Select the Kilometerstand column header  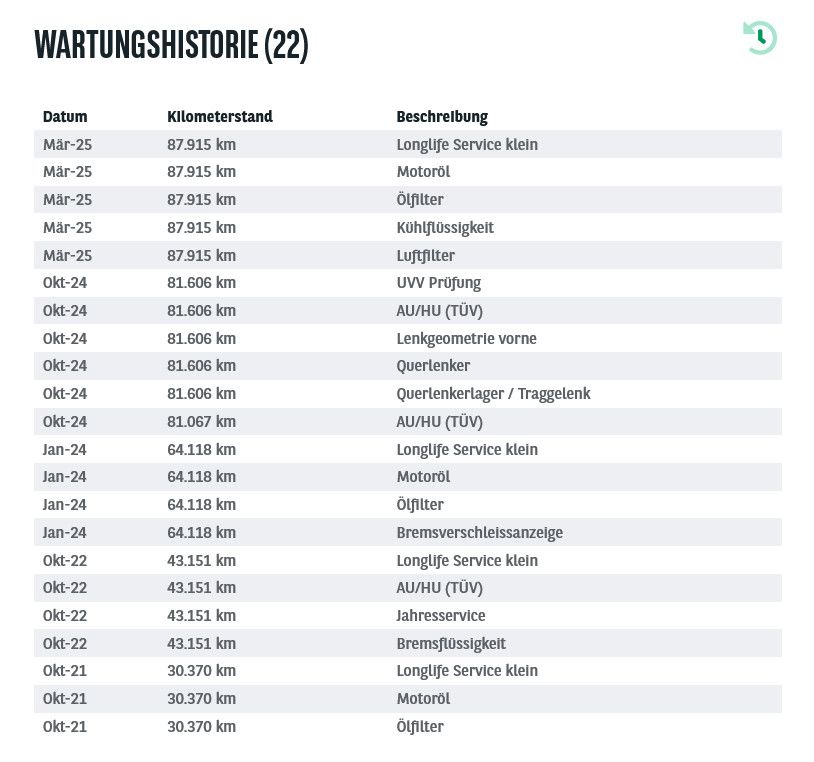[220, 116]
